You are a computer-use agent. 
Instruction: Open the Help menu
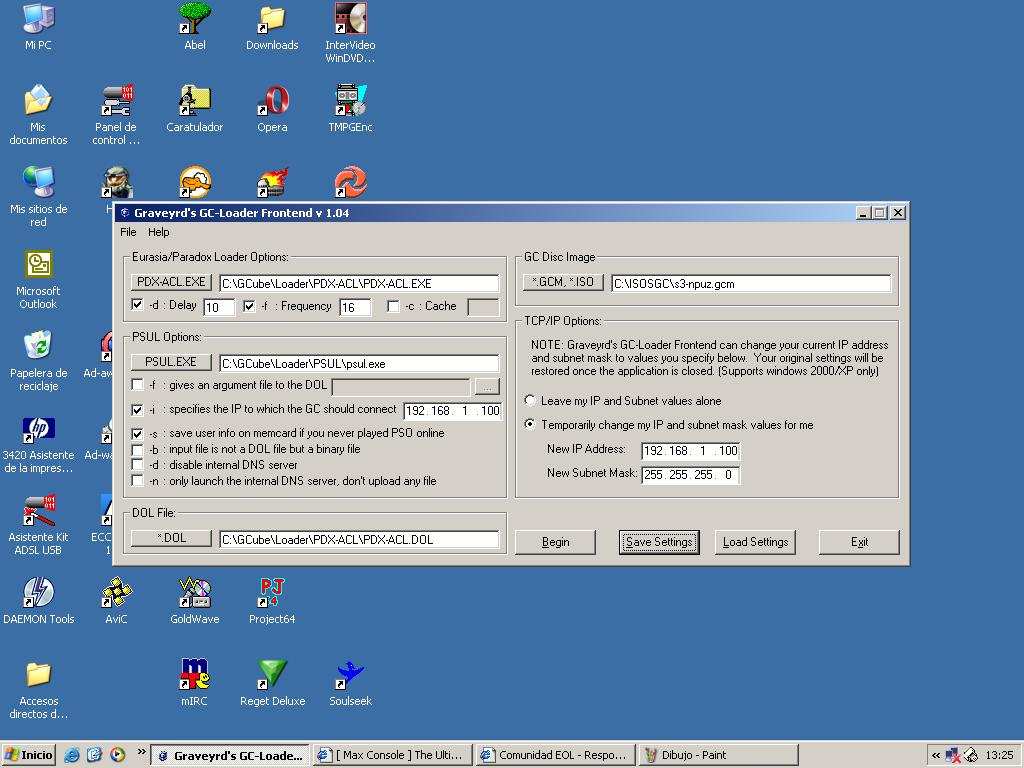tap(158, 232)
